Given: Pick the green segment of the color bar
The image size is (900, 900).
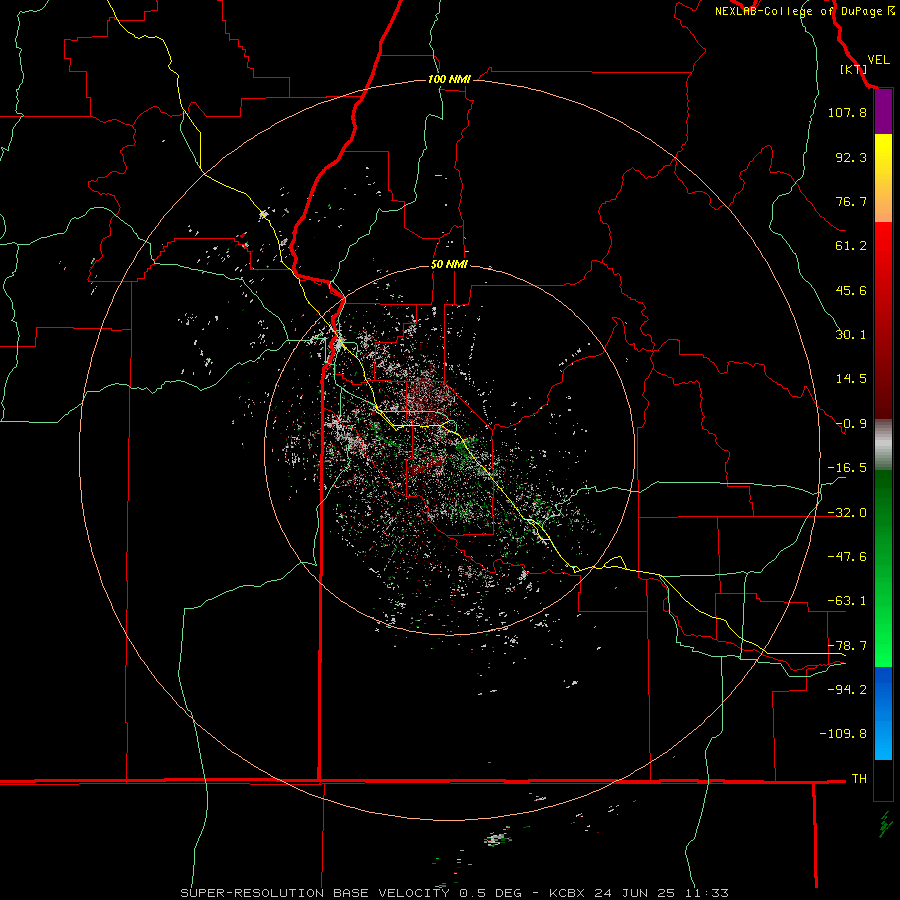Looking at the screenshot, I should click(883, 568).
